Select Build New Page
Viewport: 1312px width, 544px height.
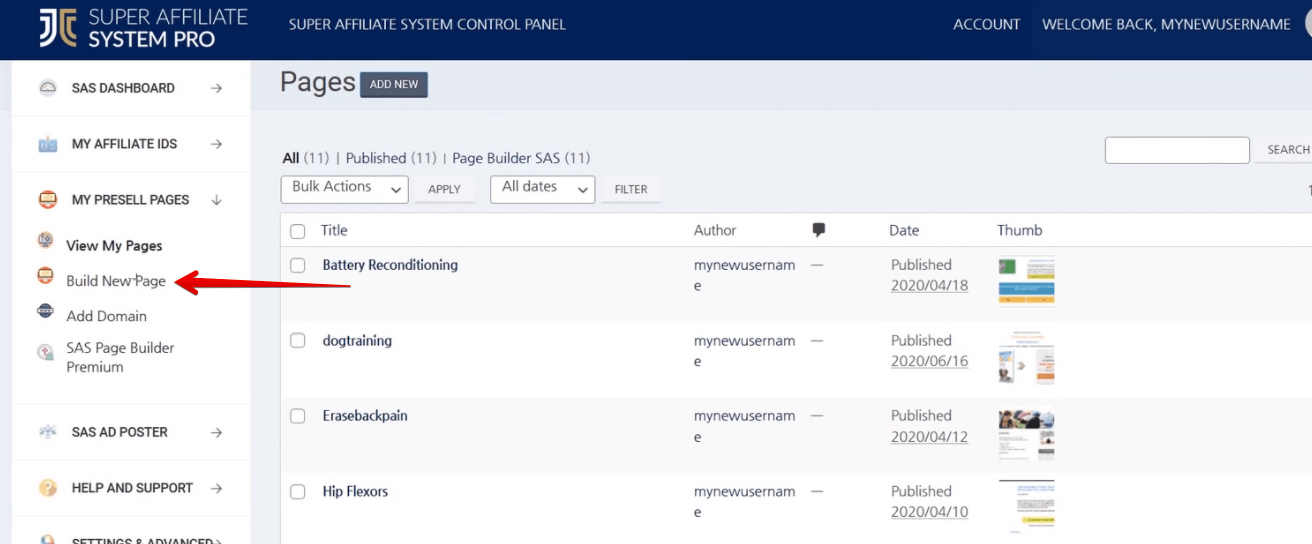pyautogui.click(x=116, y=281)
